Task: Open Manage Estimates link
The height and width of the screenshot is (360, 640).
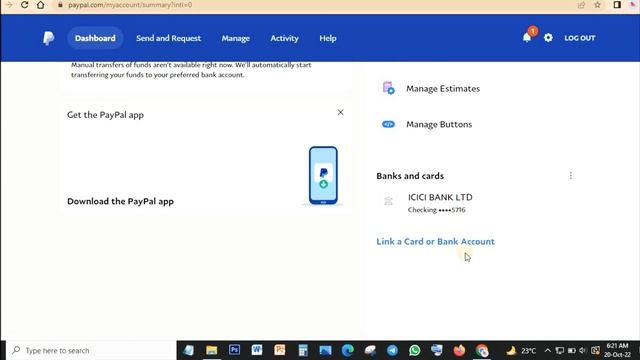Action: pyautogui.click(x=443, y=89)
